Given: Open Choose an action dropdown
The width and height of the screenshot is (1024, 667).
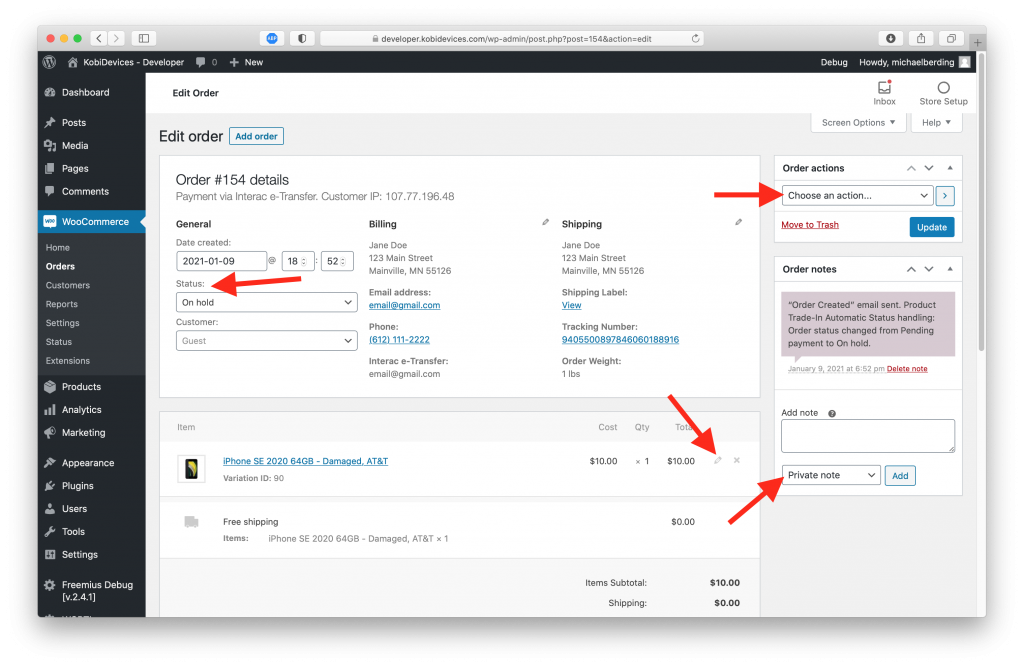Looking at the screenshot, I should pos(857,195).
